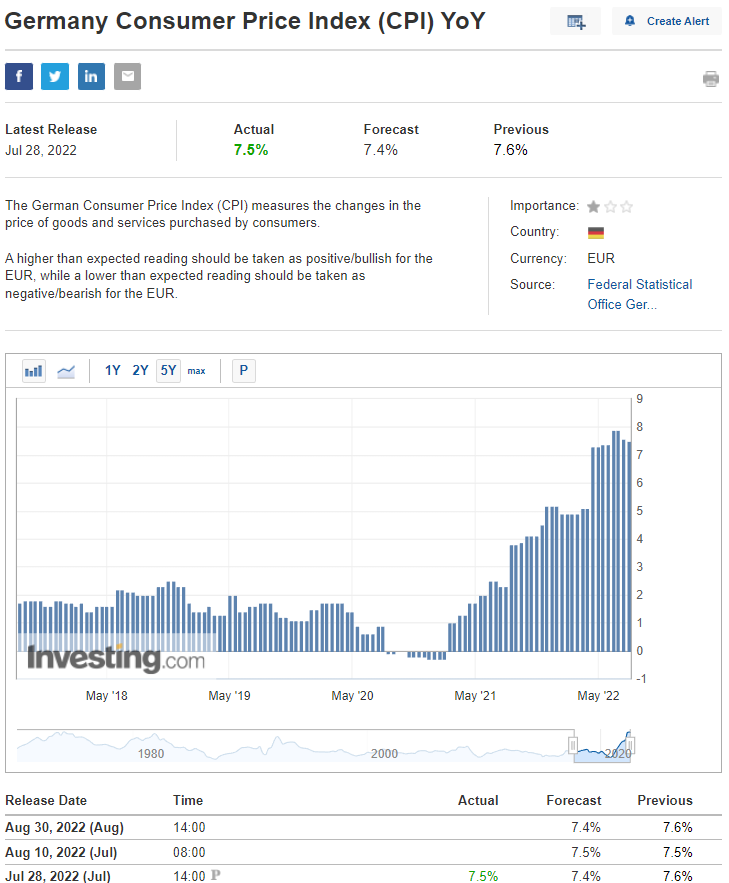The image size is (729, 883).
Task: Click the Germany flag icon
Action: (596, 233)
